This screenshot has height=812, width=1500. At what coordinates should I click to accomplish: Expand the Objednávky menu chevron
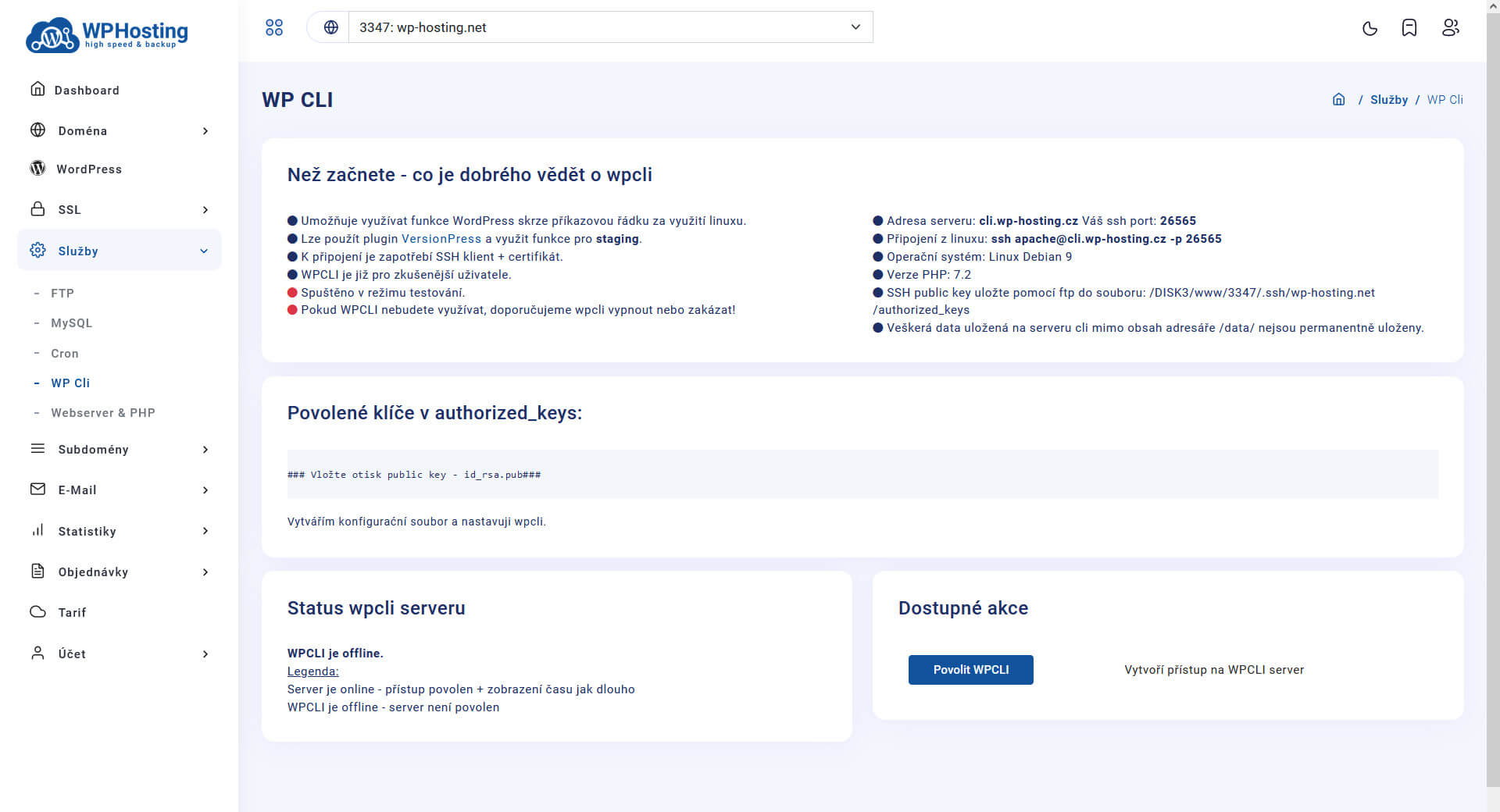[205, 572]
